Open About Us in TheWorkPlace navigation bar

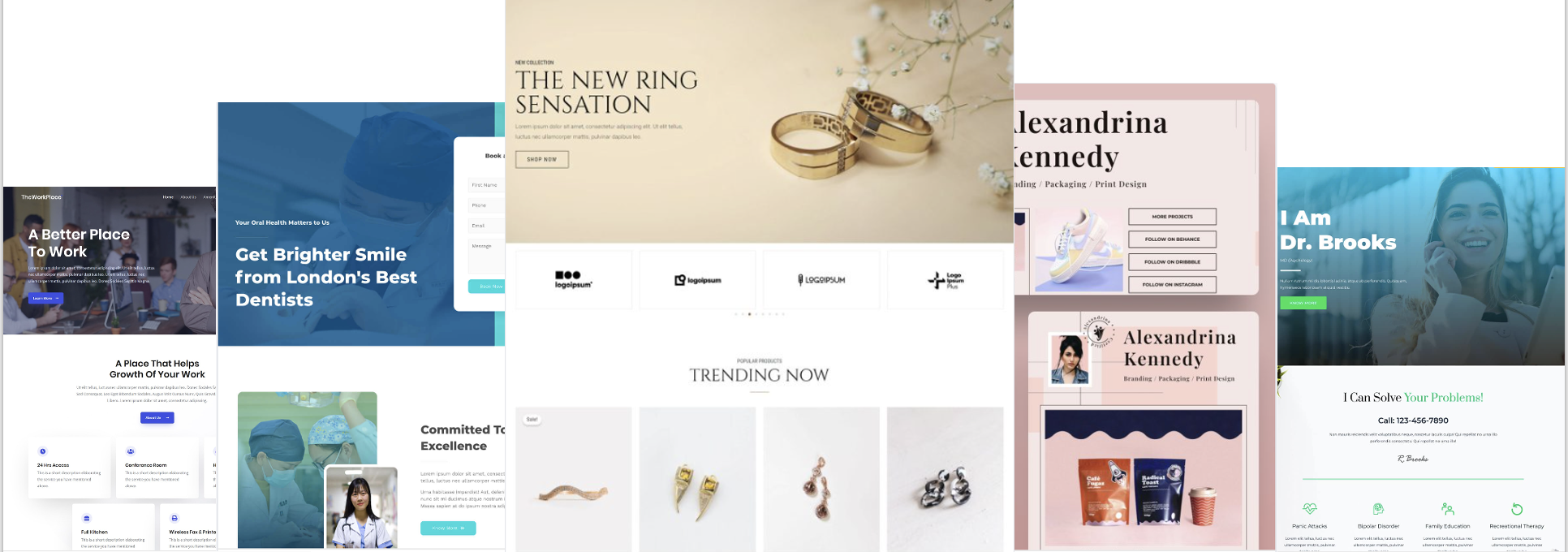click(x=188, y=197)
